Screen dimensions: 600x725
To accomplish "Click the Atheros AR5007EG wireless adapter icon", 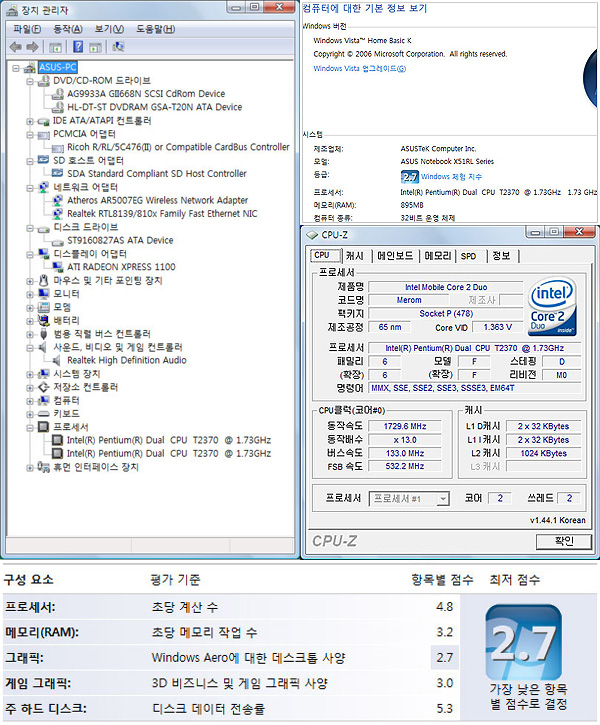I will coord(58,201).
